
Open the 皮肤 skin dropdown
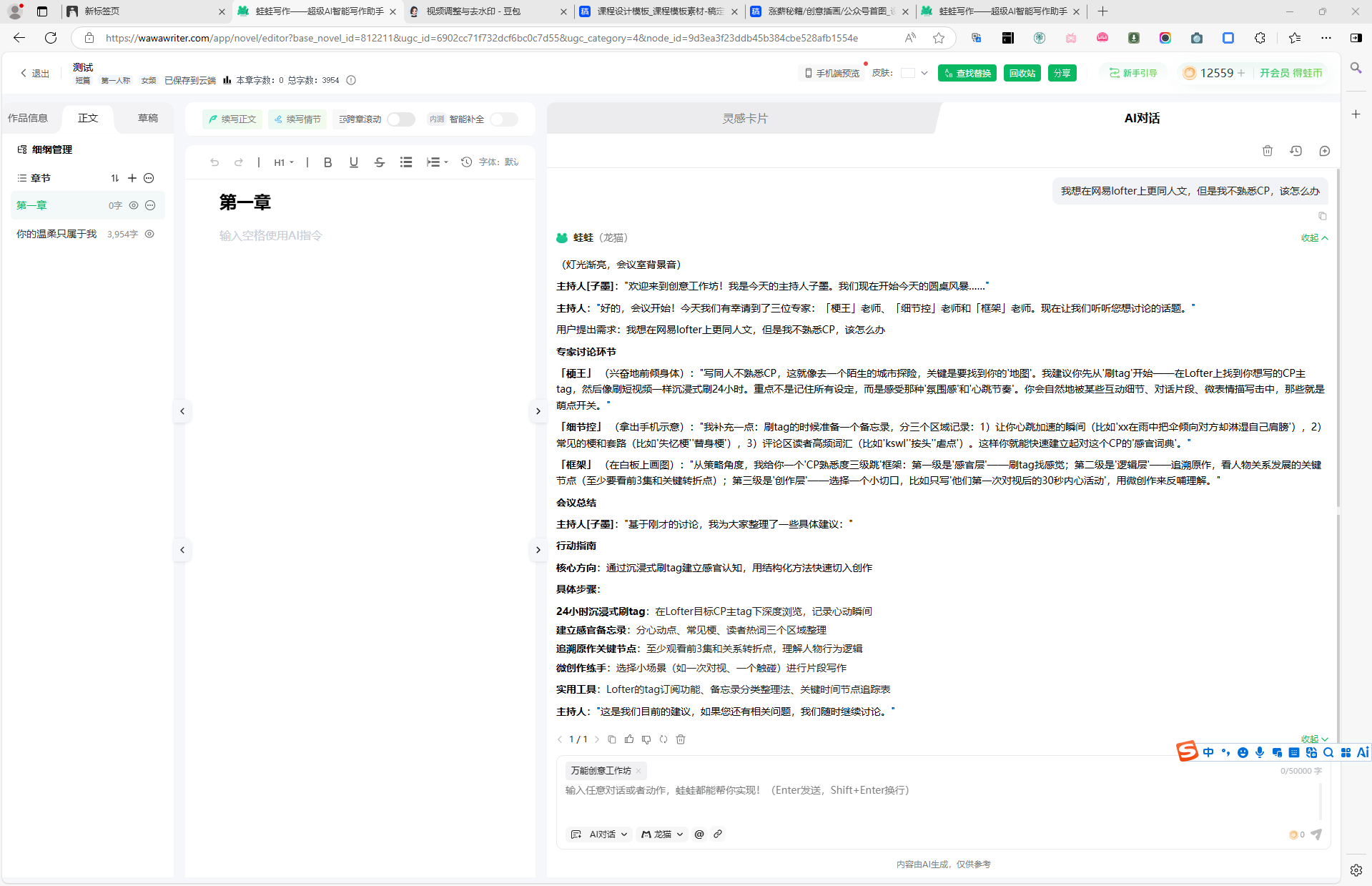tap(924, 73)
